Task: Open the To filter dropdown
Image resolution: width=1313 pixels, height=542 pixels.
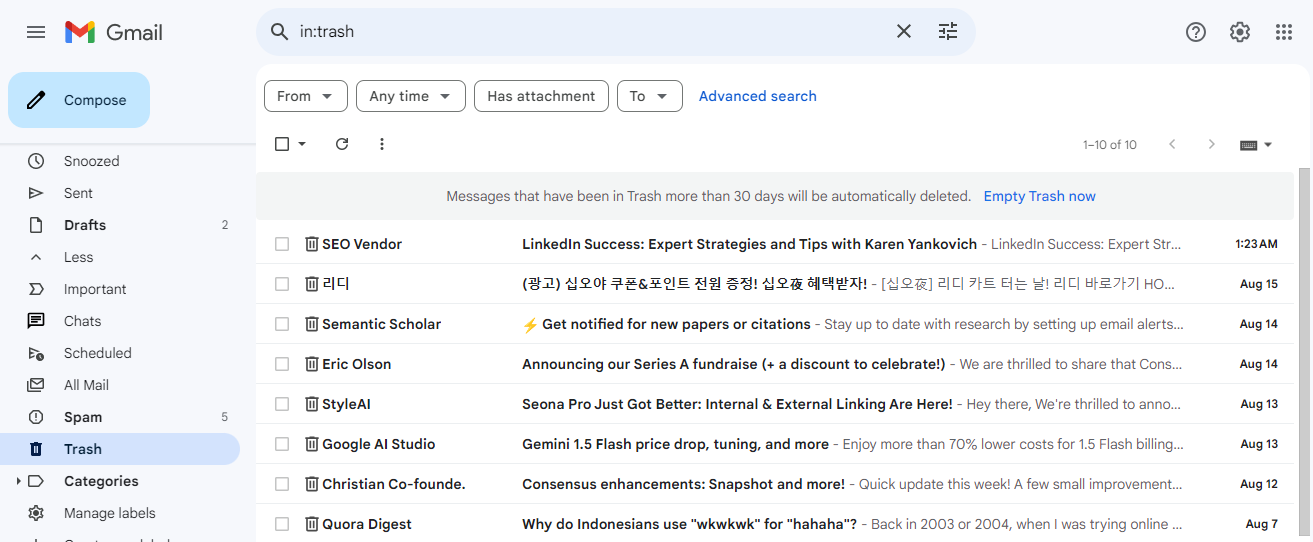Action: (650, 96)
